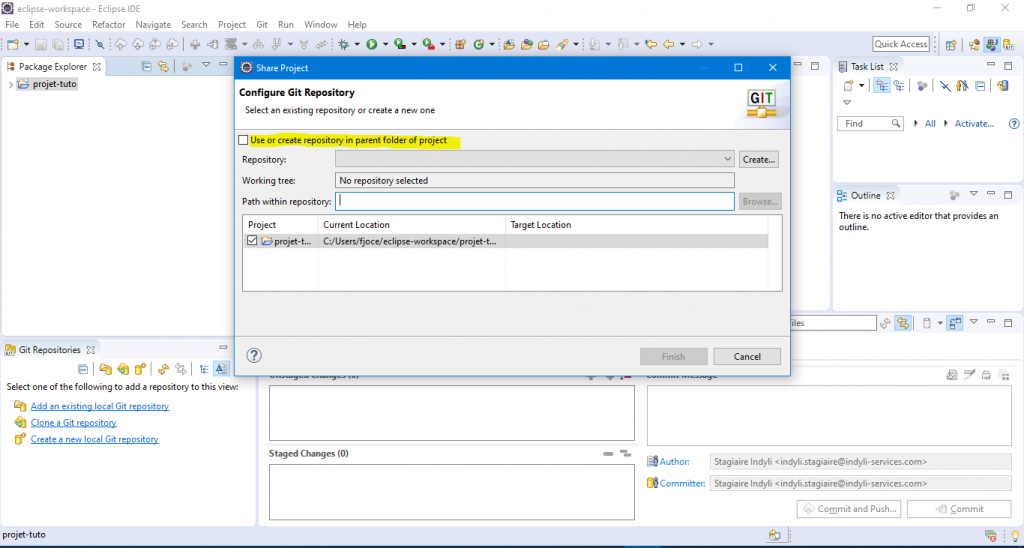Click the Debug bug toolbar icon
This screenshot has width=1024, height=548.
[344, 44]
